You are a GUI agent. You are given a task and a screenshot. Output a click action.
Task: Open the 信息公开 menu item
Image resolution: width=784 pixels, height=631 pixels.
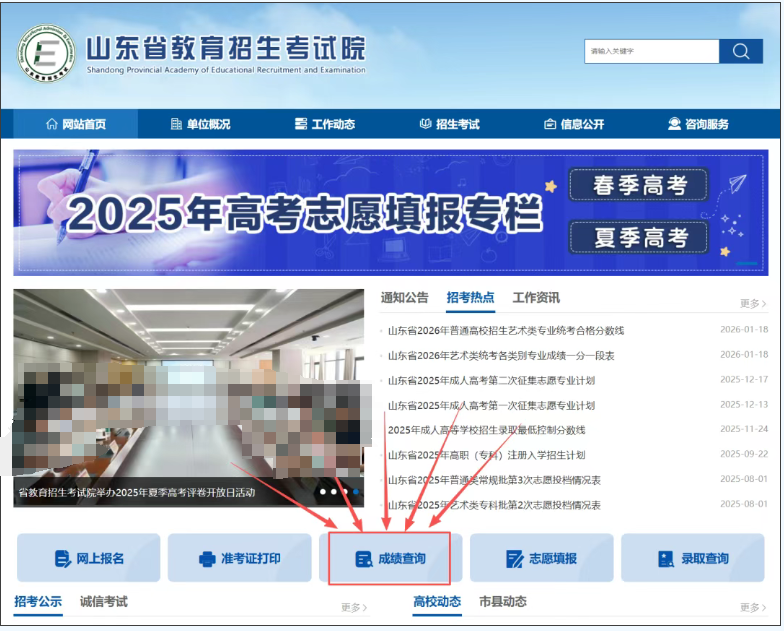[x=574, y=124]
